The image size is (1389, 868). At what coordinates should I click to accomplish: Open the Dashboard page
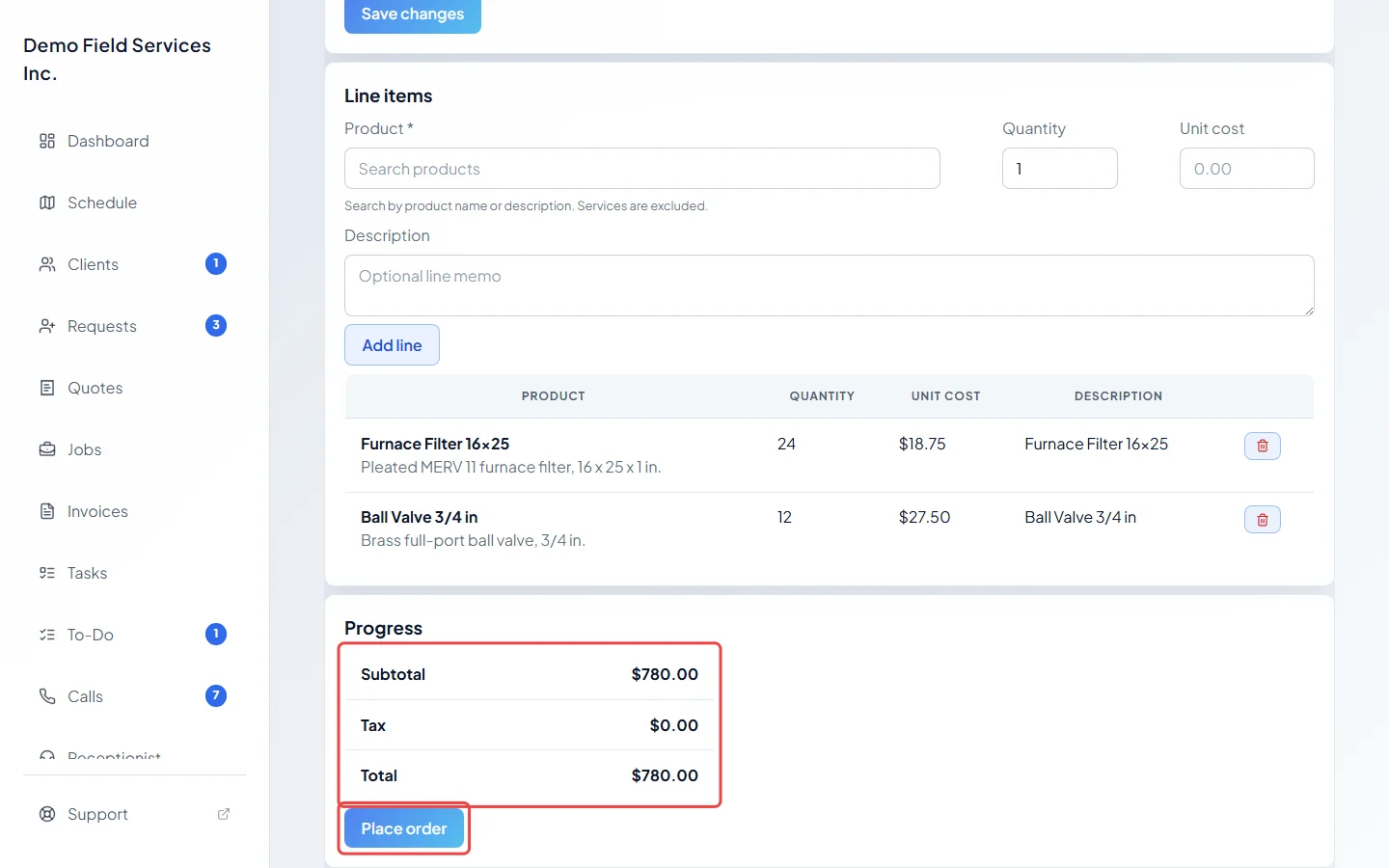pos(135,141)
